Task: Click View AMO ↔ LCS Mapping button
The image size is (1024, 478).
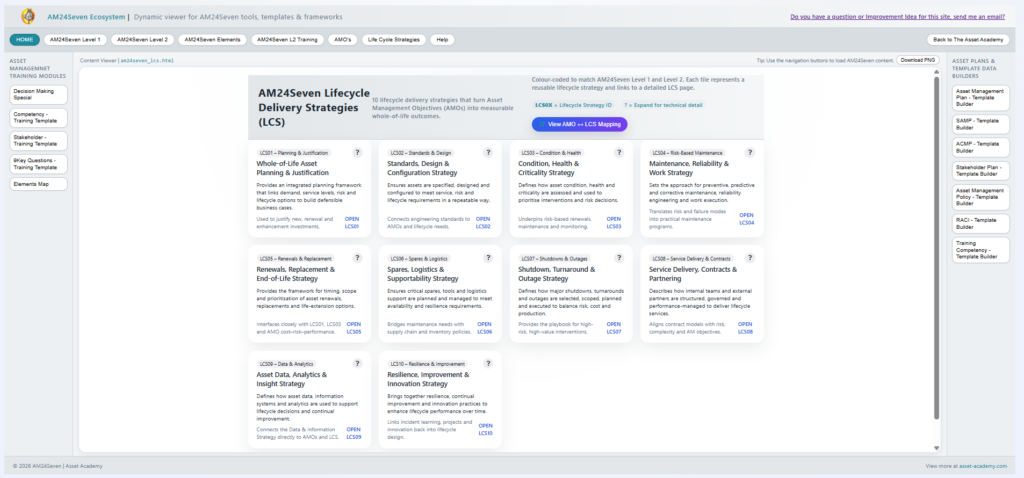Action: pos(580,124)
